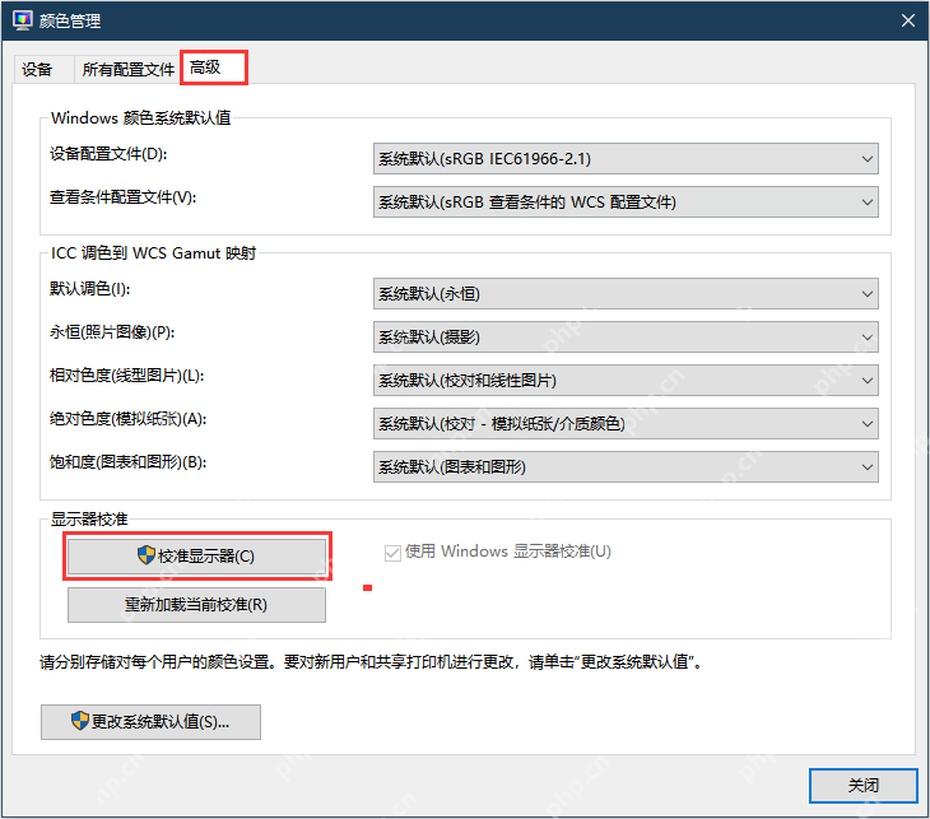Click the 查看条件配置文件(V): label
The image size is (930, 819).
tap(123, 197)
